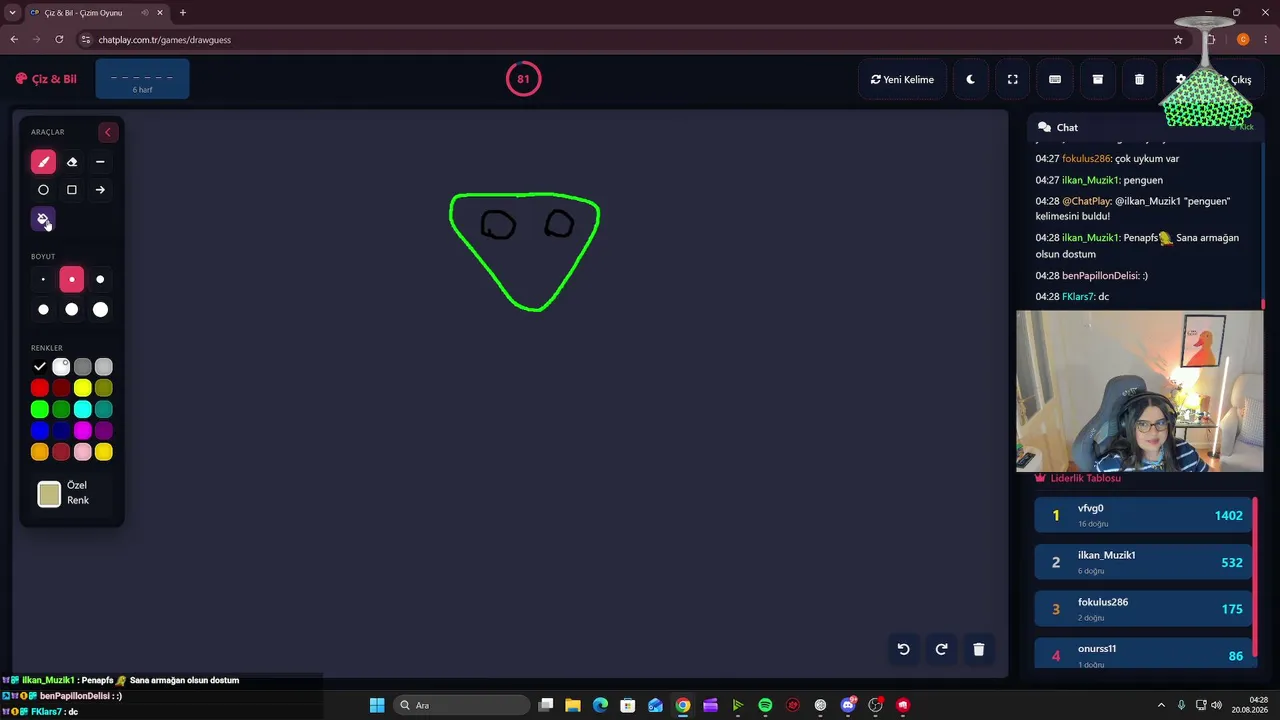This screenshot has width=1280, height=720.
Task: Click the Yeni Kelime button
Action: pyautogui.click(x=902, y=79)
